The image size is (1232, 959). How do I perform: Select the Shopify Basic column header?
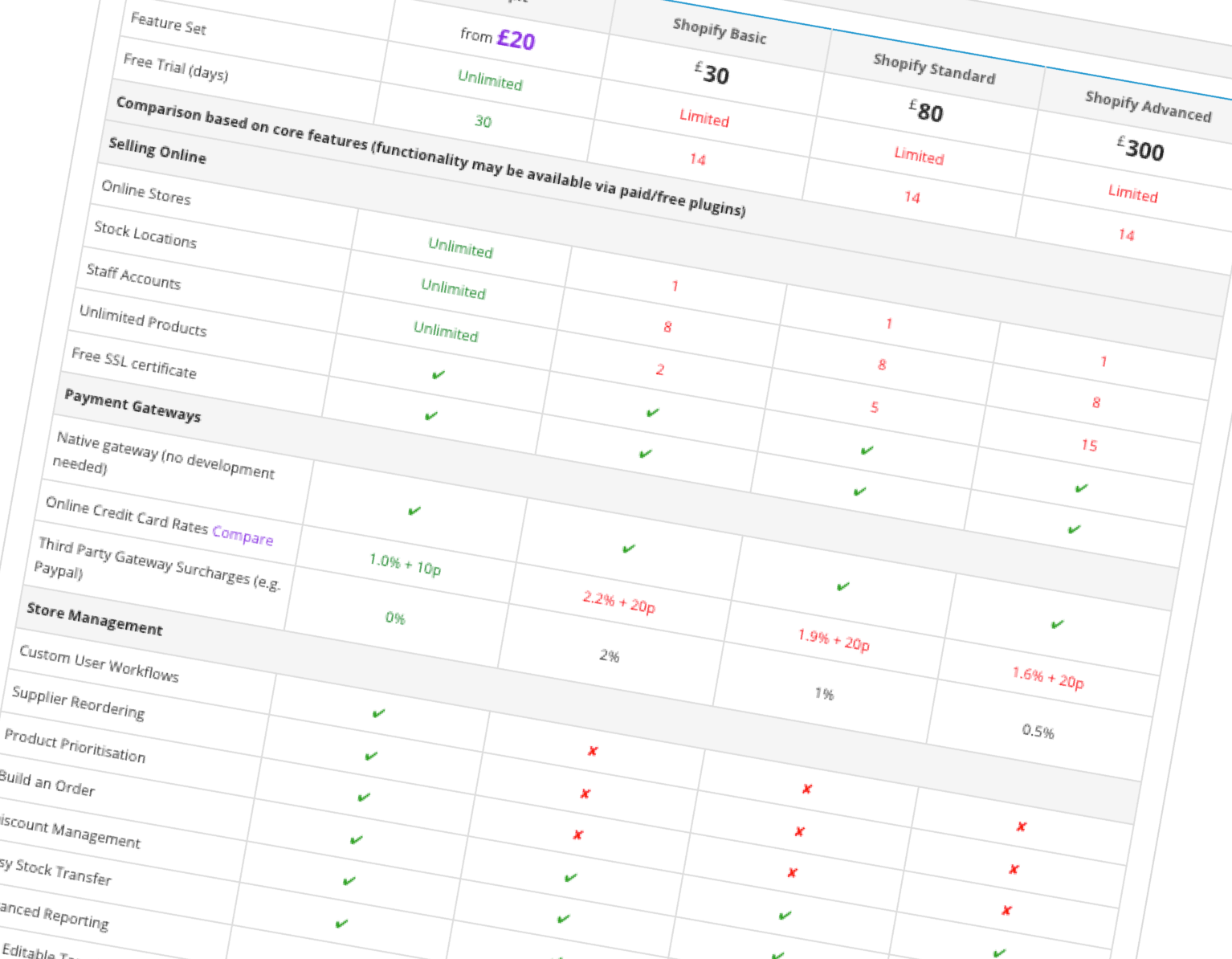[720, 31]
